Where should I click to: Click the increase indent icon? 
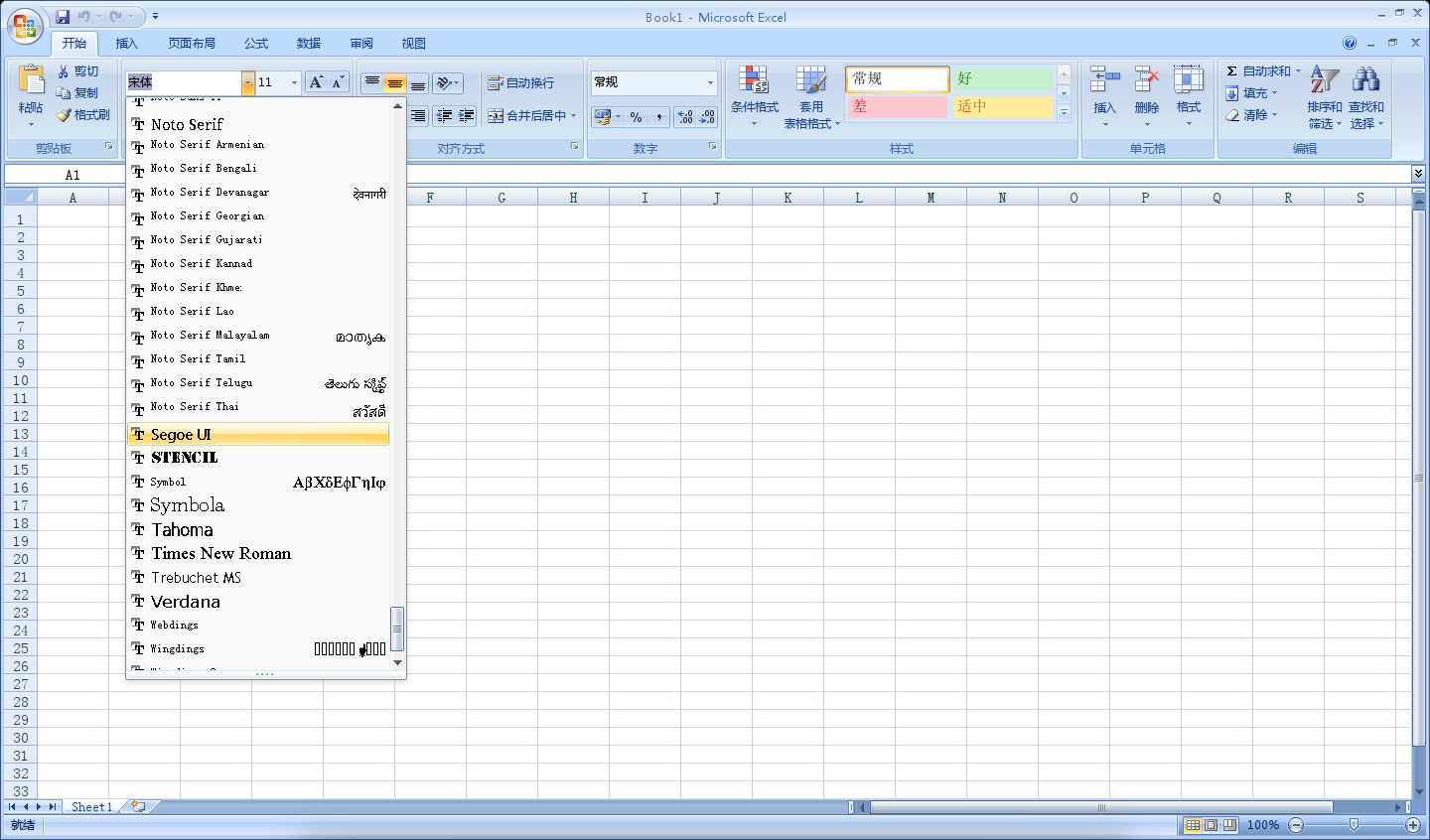[x=467, y=116]
